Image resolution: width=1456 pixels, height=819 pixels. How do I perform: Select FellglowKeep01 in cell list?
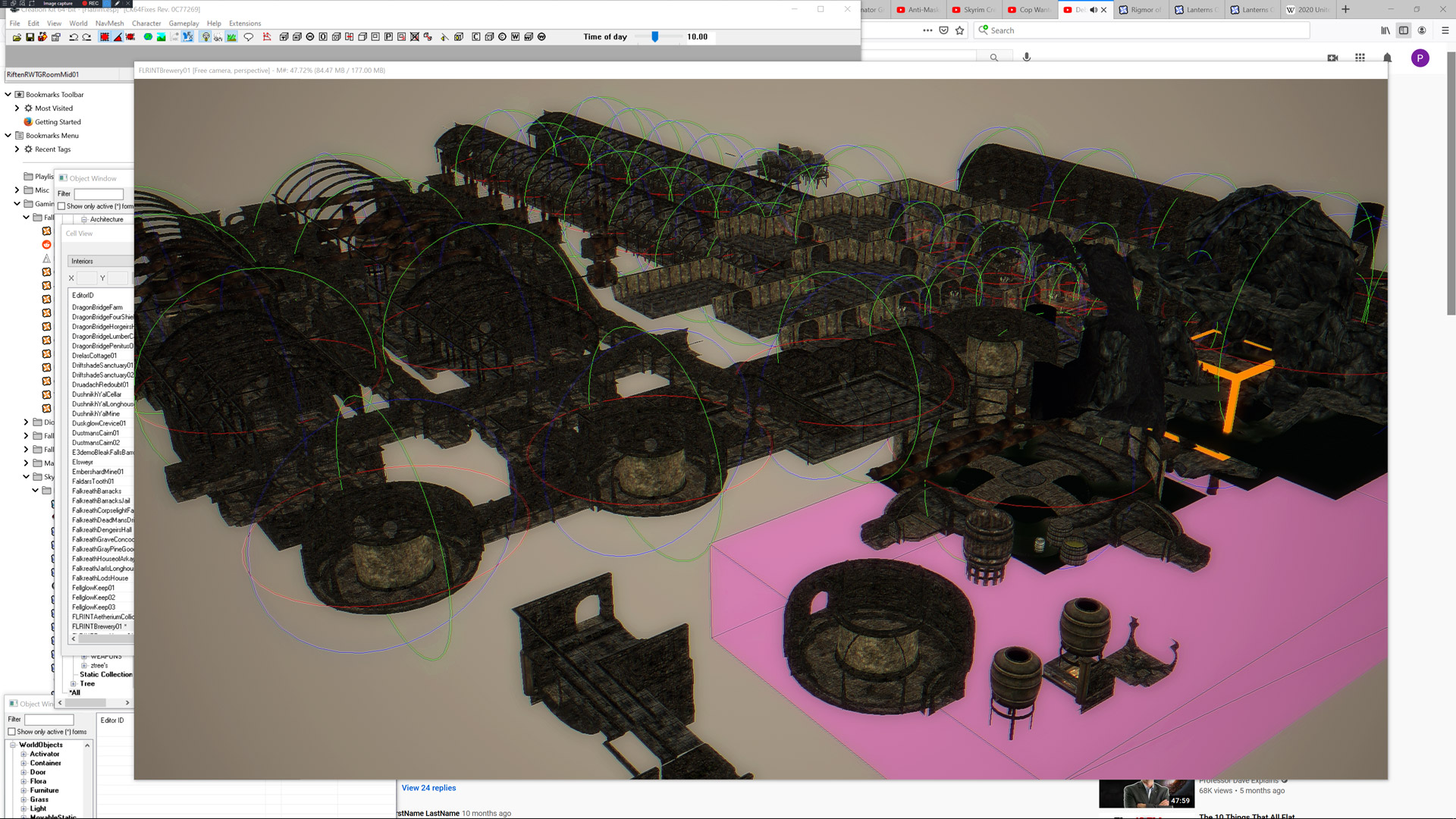[93, 588]
